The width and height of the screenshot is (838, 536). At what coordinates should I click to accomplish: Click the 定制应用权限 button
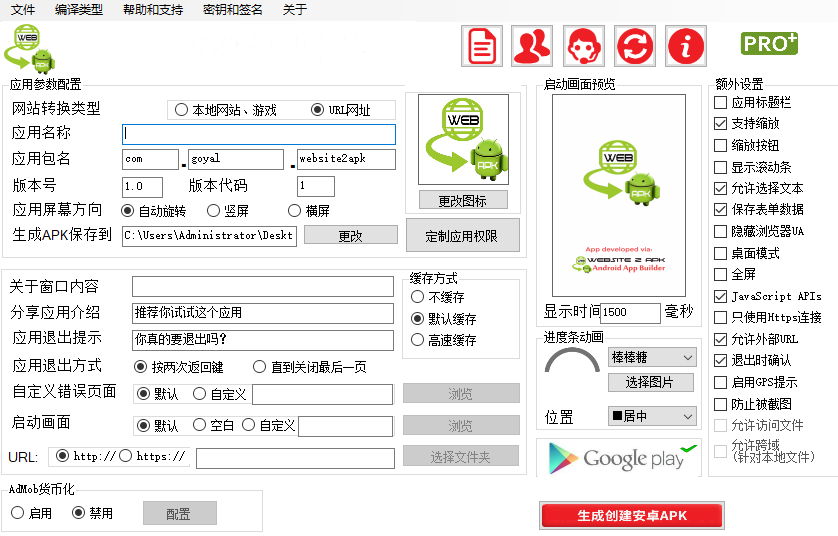click(463, 235)
